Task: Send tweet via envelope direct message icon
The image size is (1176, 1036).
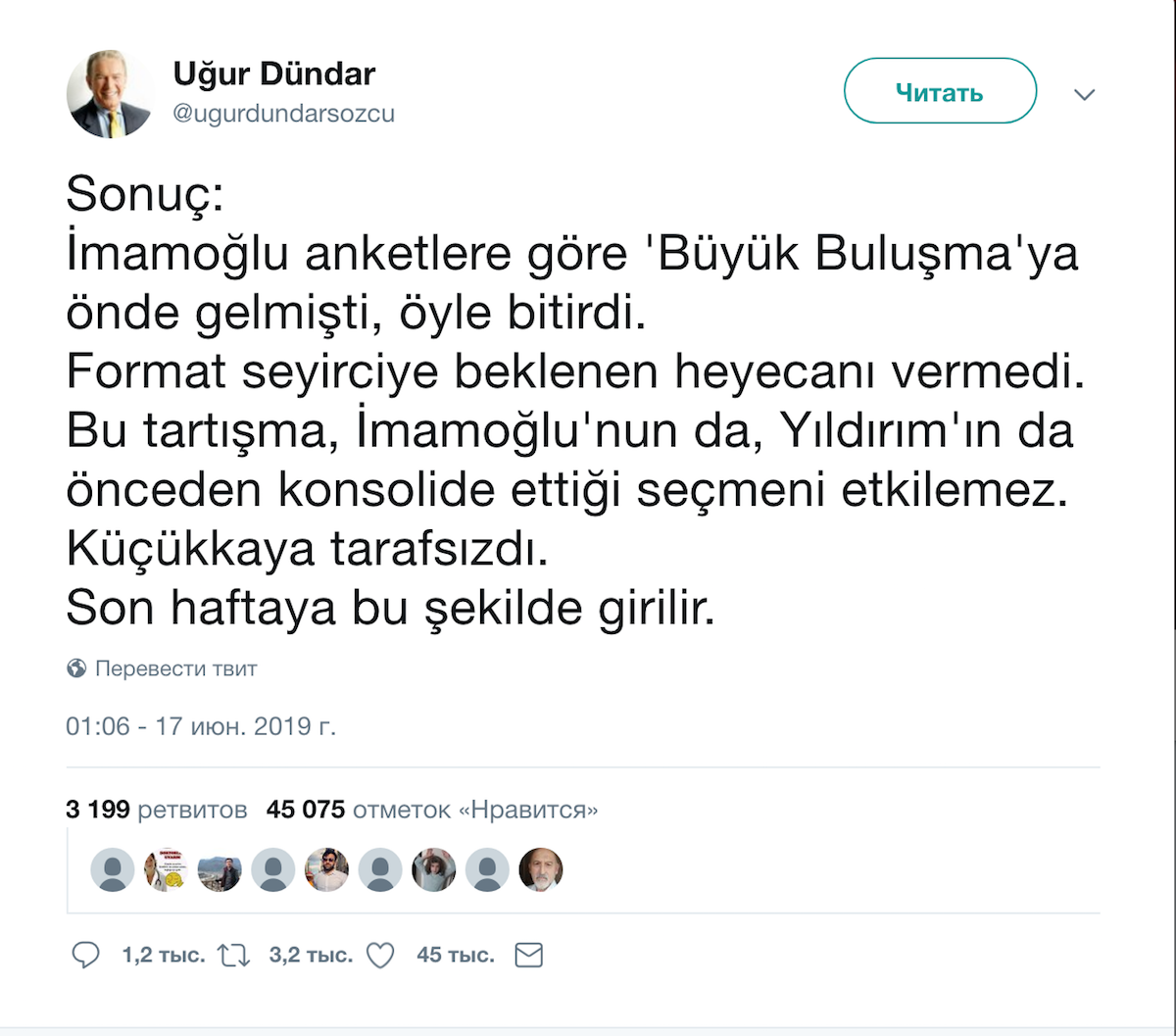Action: click(528, 956)
